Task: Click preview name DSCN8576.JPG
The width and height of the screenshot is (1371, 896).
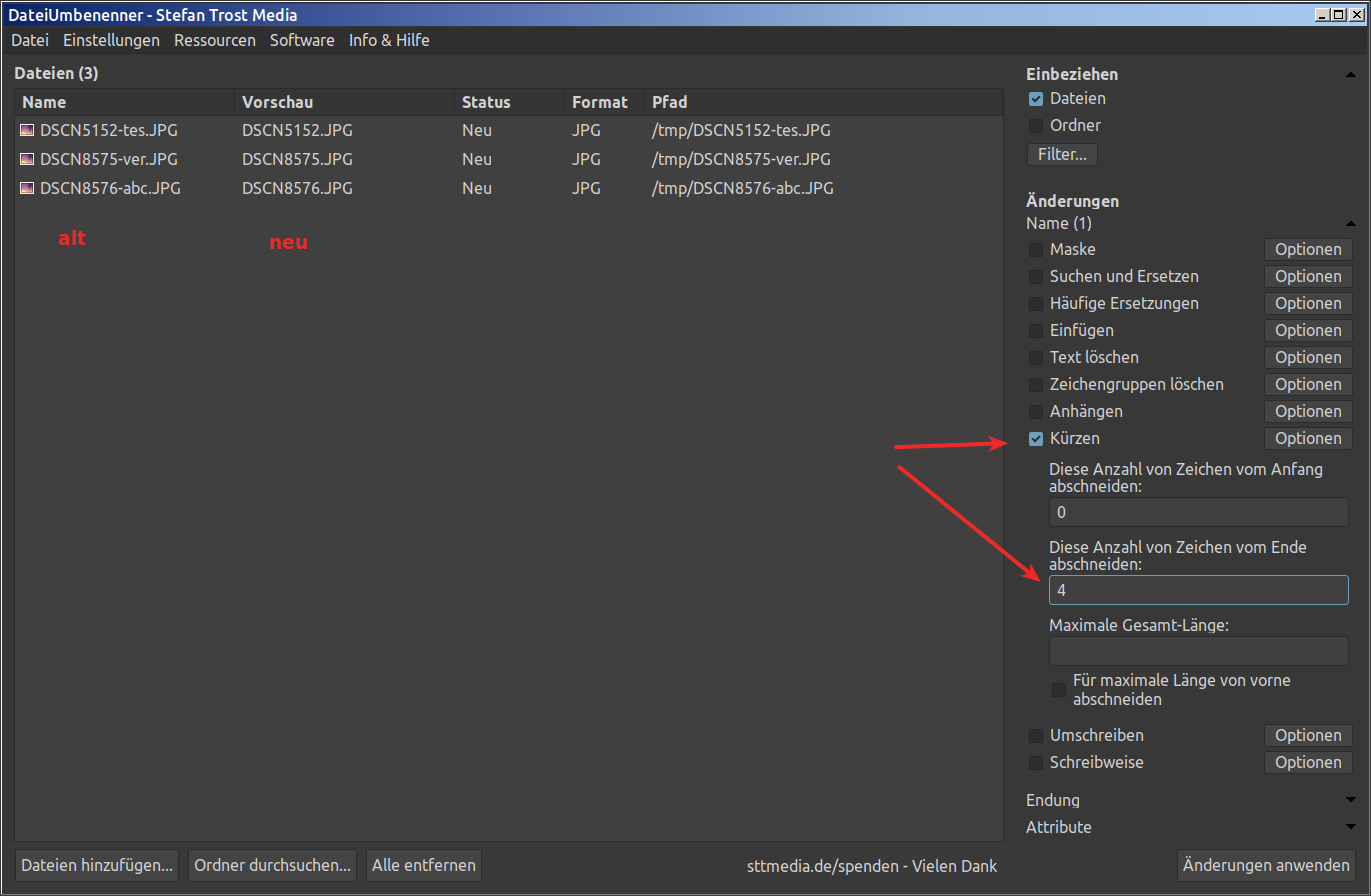Action: tap(297, 188)
